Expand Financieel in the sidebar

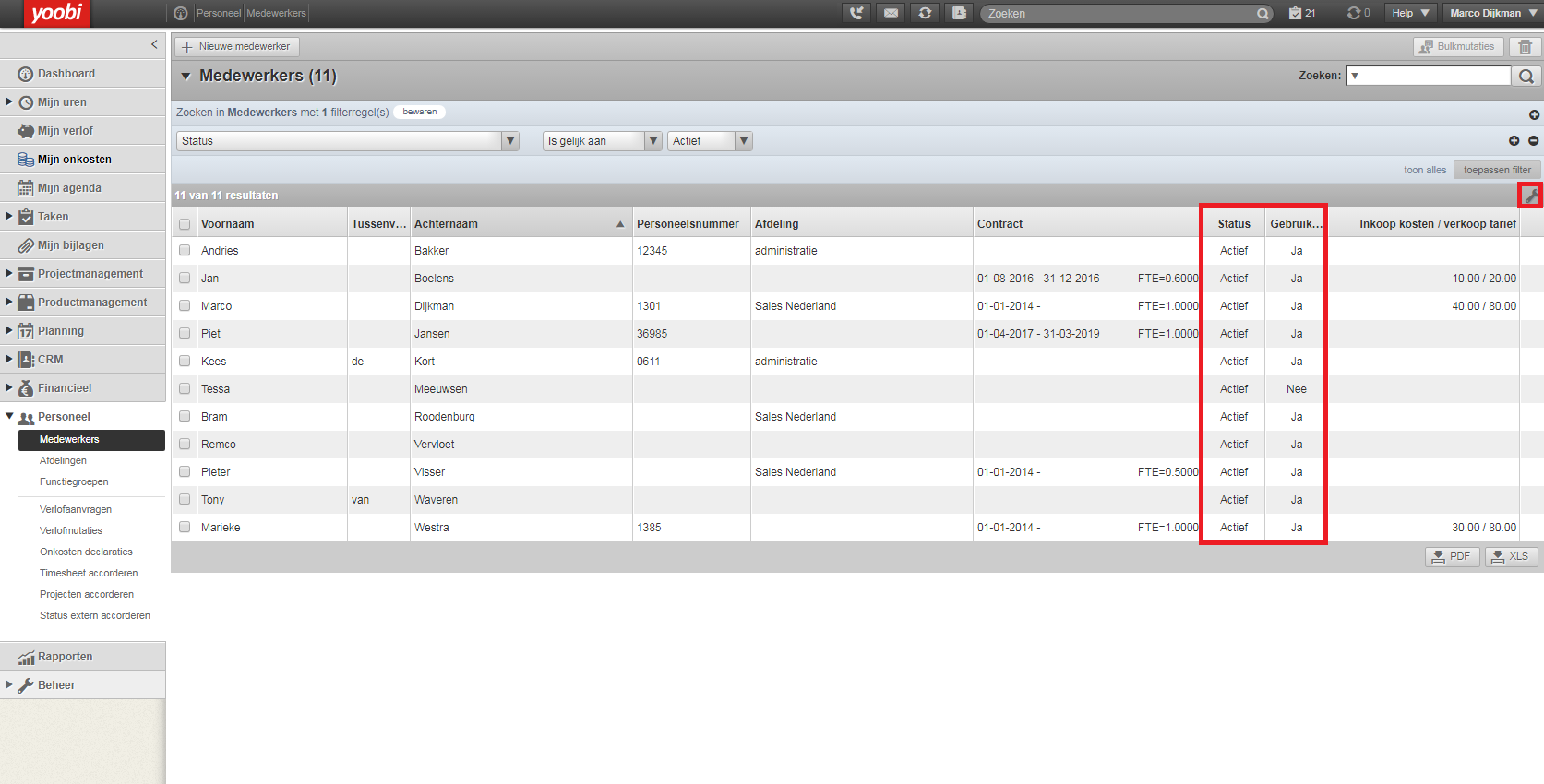coord(9,387)
